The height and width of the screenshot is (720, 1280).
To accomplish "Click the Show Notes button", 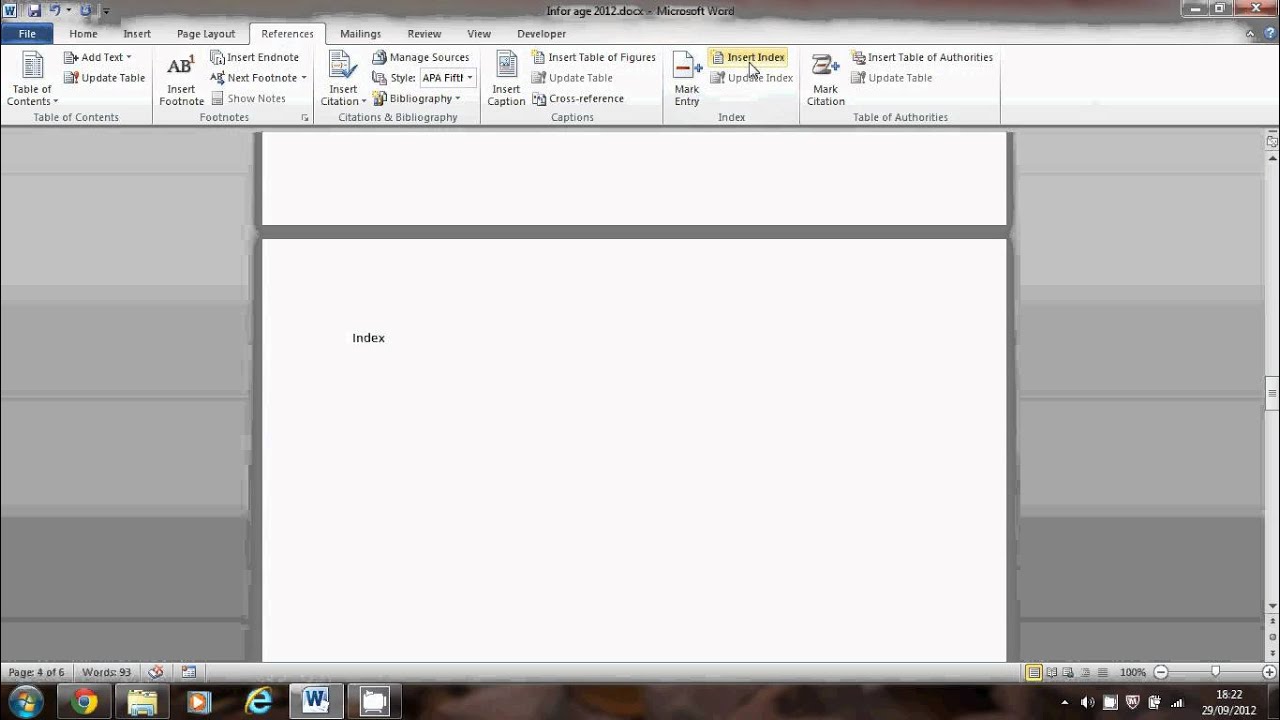I will coord(248,98).
